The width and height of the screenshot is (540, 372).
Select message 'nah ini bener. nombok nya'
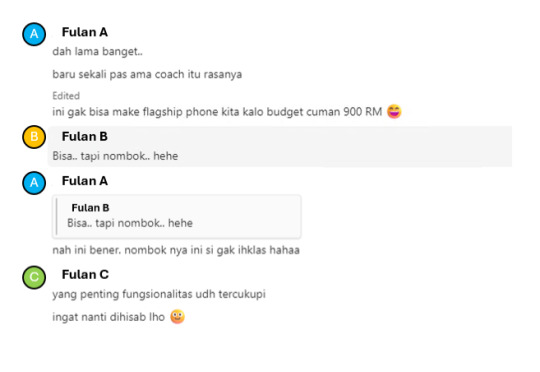click(x=176, y=250)
